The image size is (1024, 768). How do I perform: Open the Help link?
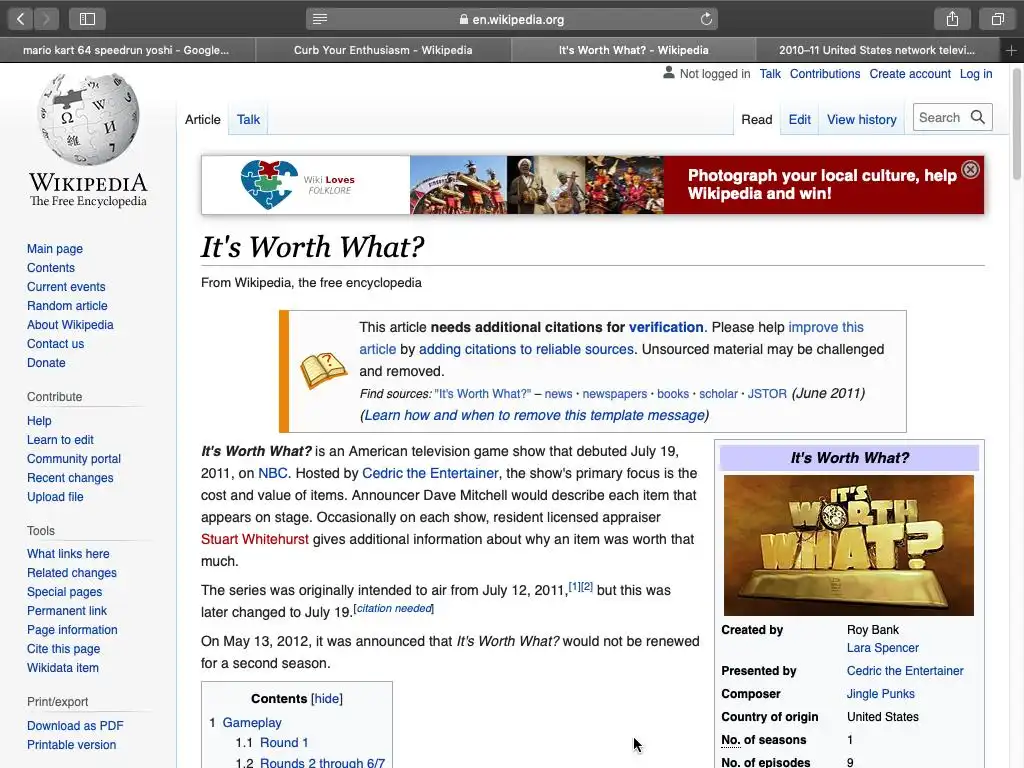coord(39,421)
